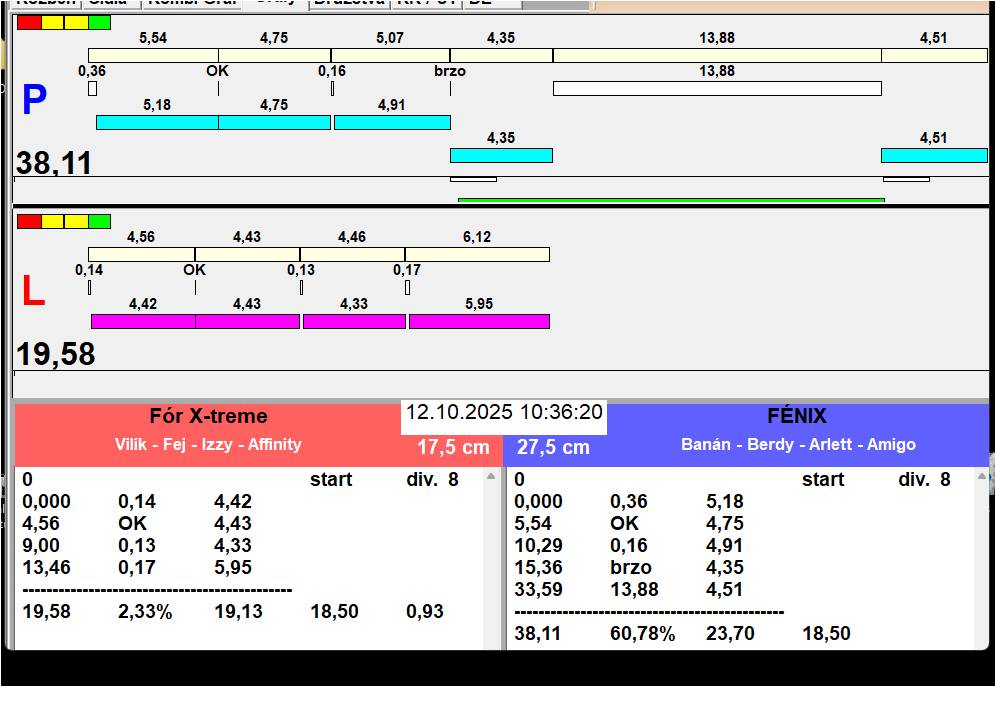
Task: Click the red L lane letter
Action: [x=33, y=292]
